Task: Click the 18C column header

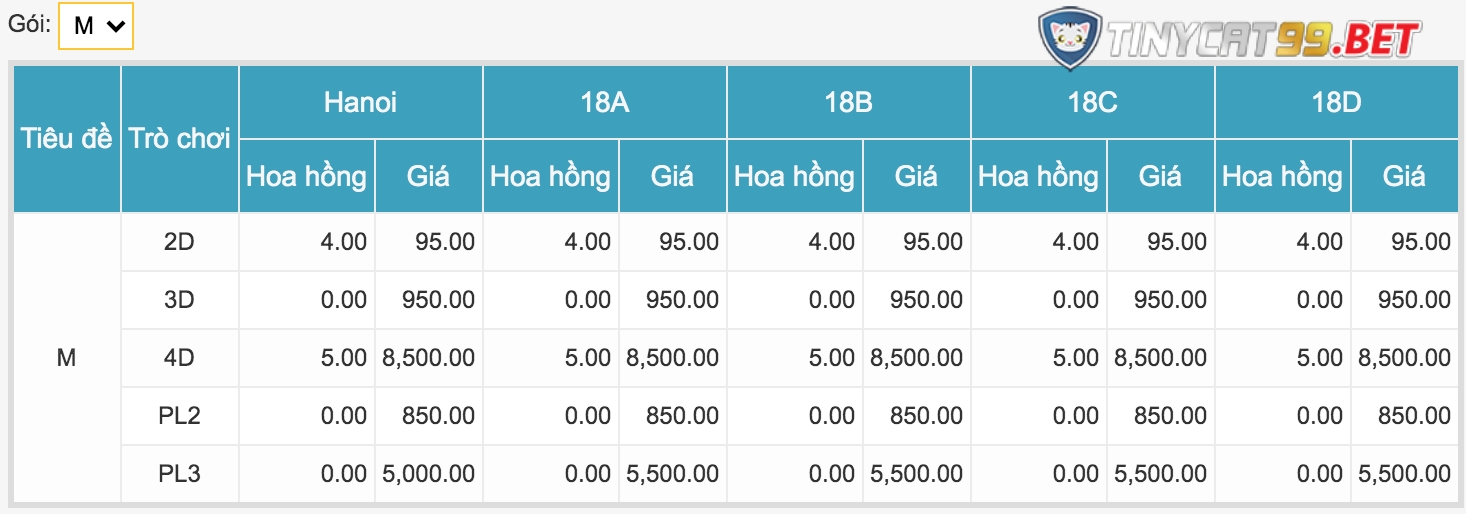Action: (1092, 102)
